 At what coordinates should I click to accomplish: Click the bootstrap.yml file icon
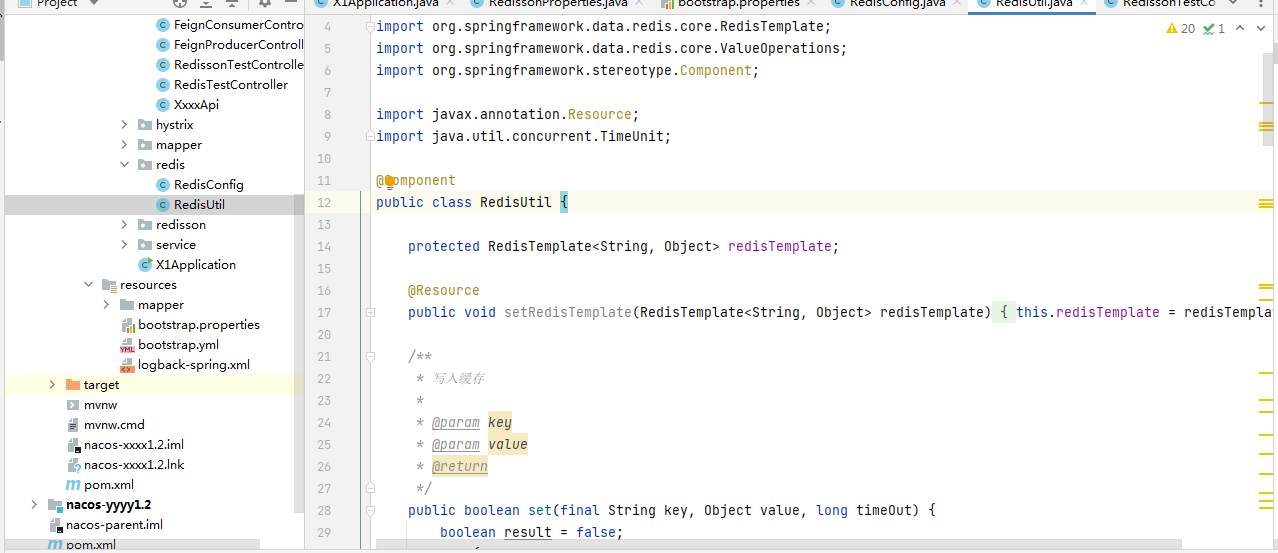[127, 345]
